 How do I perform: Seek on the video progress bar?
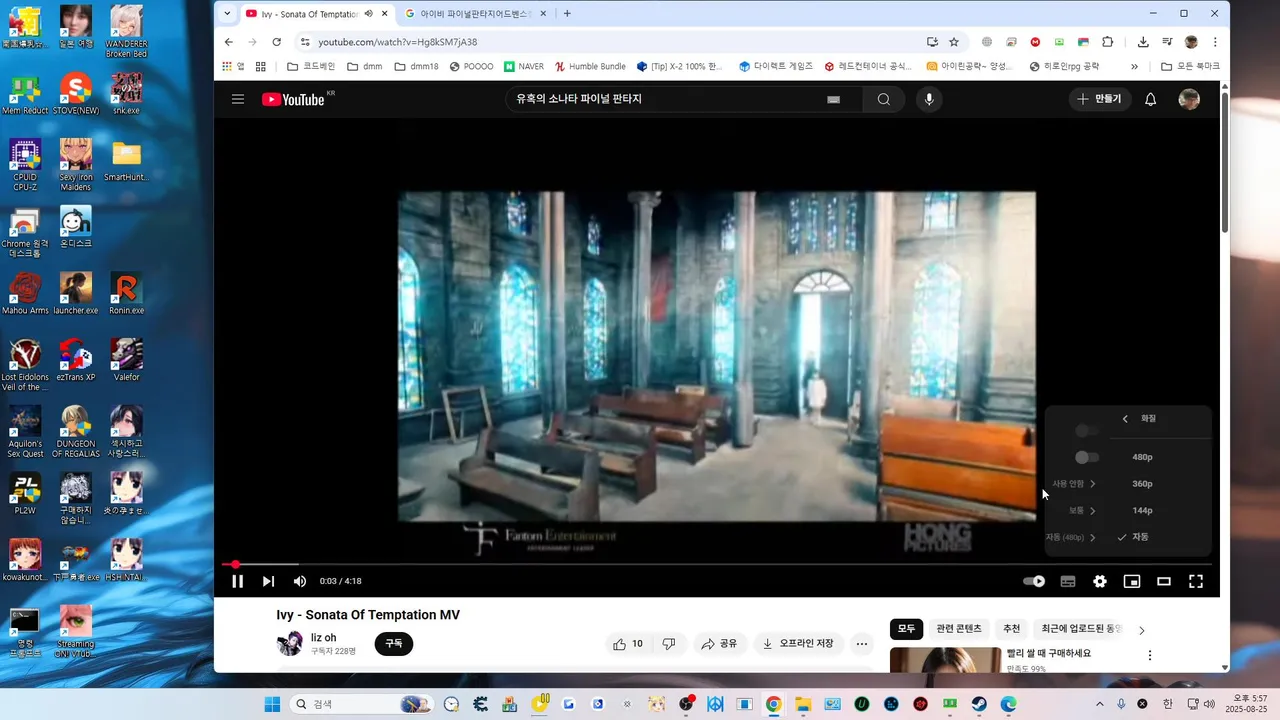pyautogui.click(x=716, y=565)
